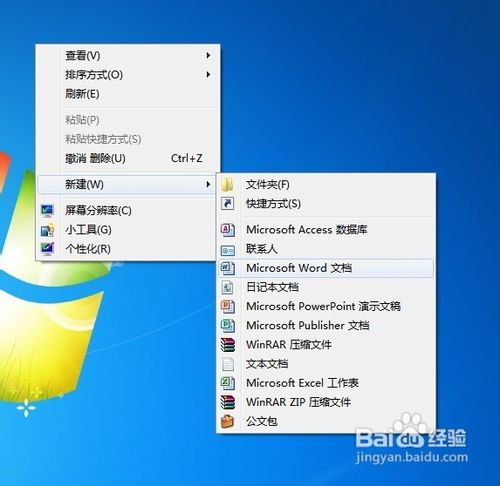Select 公文包 in the New submenu

(x=326, y=421)
